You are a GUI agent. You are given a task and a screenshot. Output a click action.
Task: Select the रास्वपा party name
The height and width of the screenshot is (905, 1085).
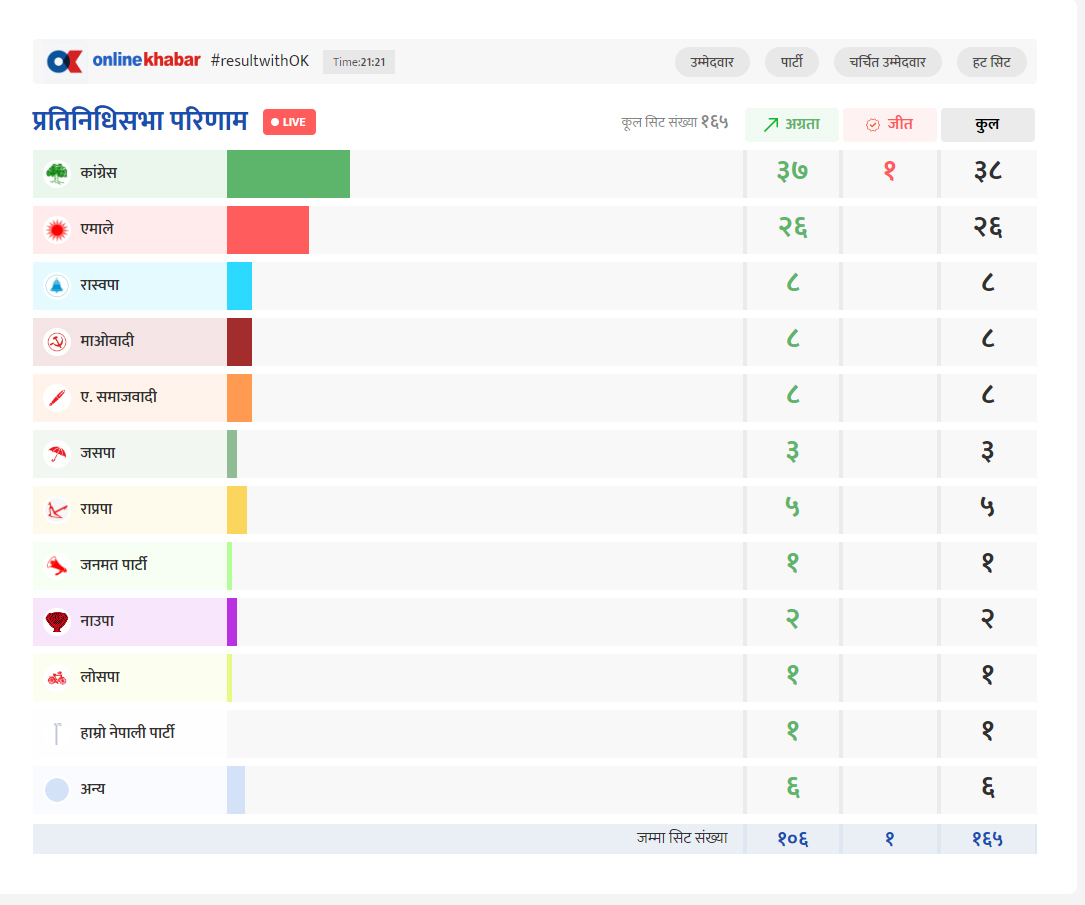coord(100,284)
